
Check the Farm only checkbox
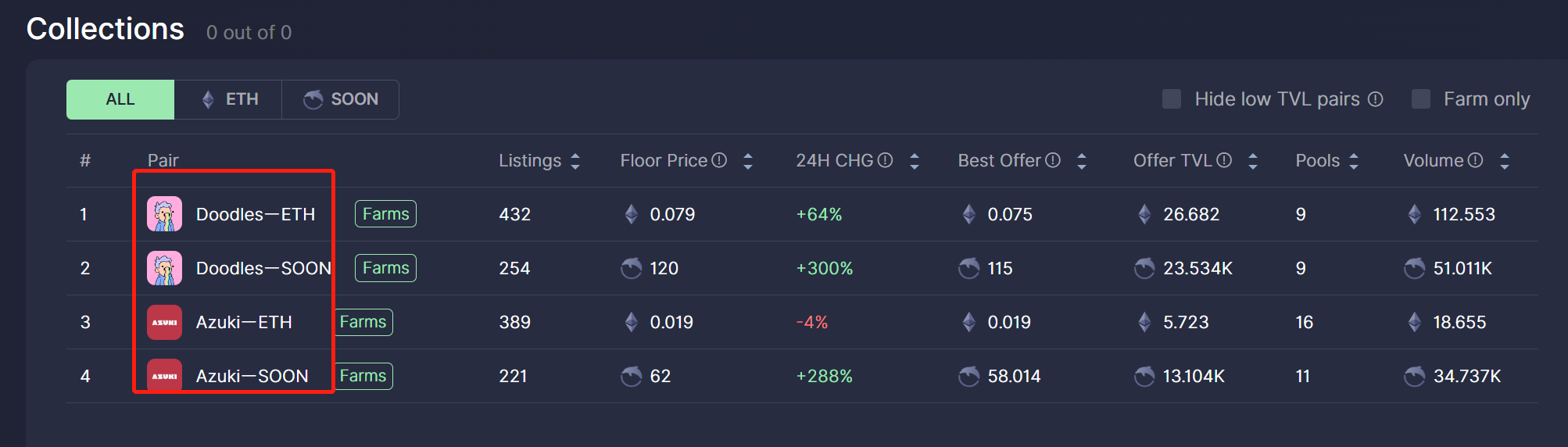point(1421,99)
